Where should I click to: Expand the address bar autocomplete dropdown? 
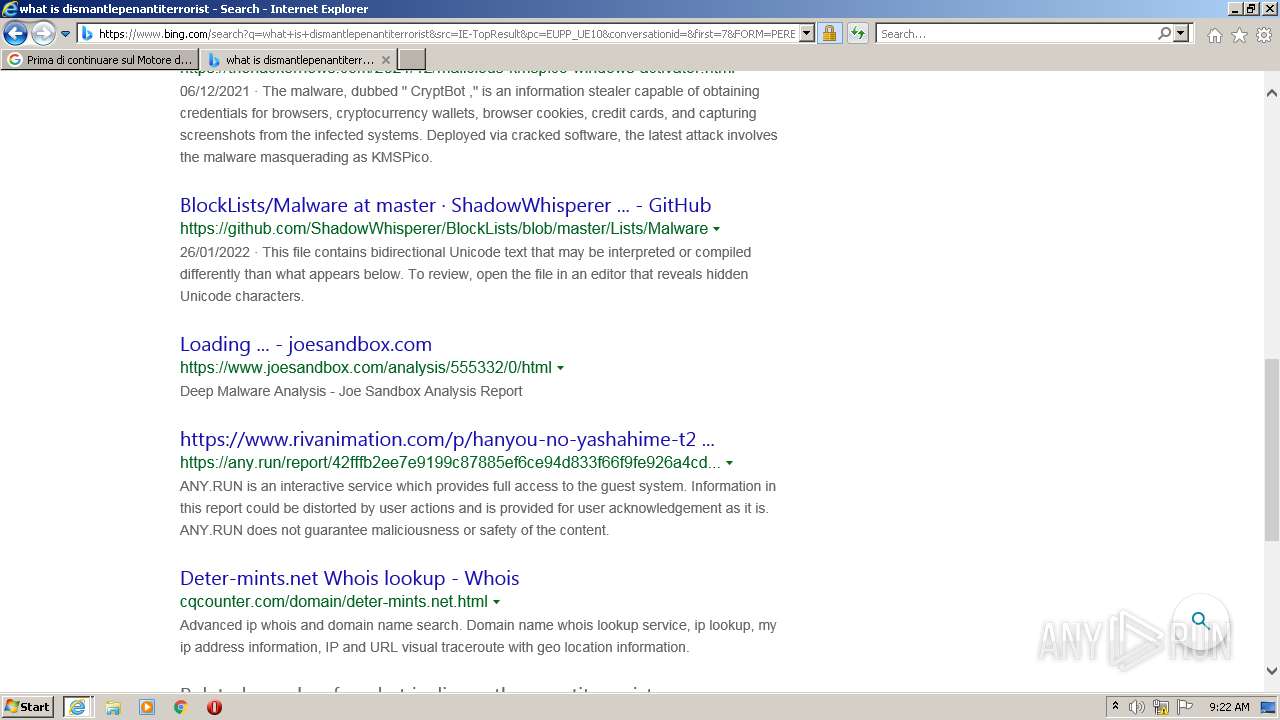807,33
